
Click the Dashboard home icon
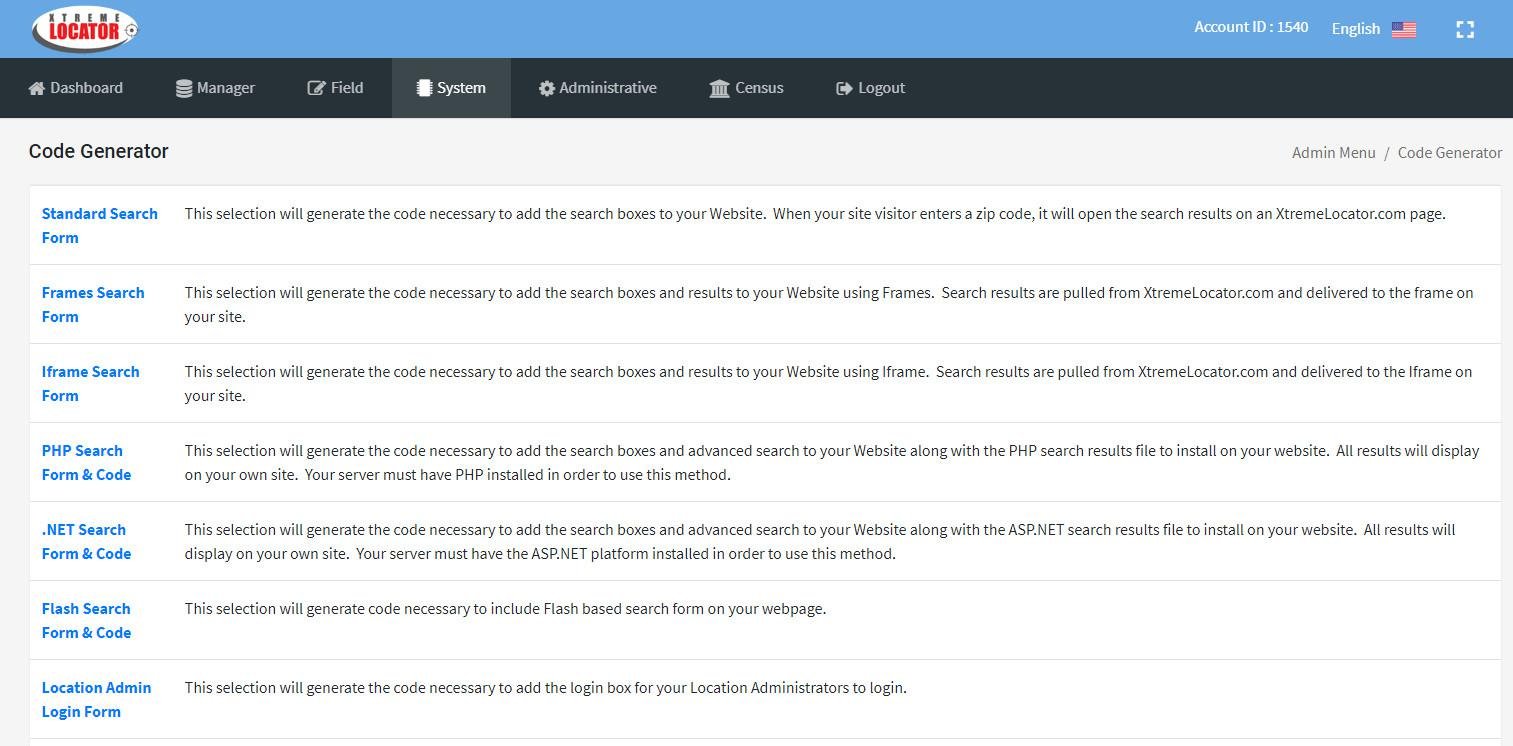point(37,88)
